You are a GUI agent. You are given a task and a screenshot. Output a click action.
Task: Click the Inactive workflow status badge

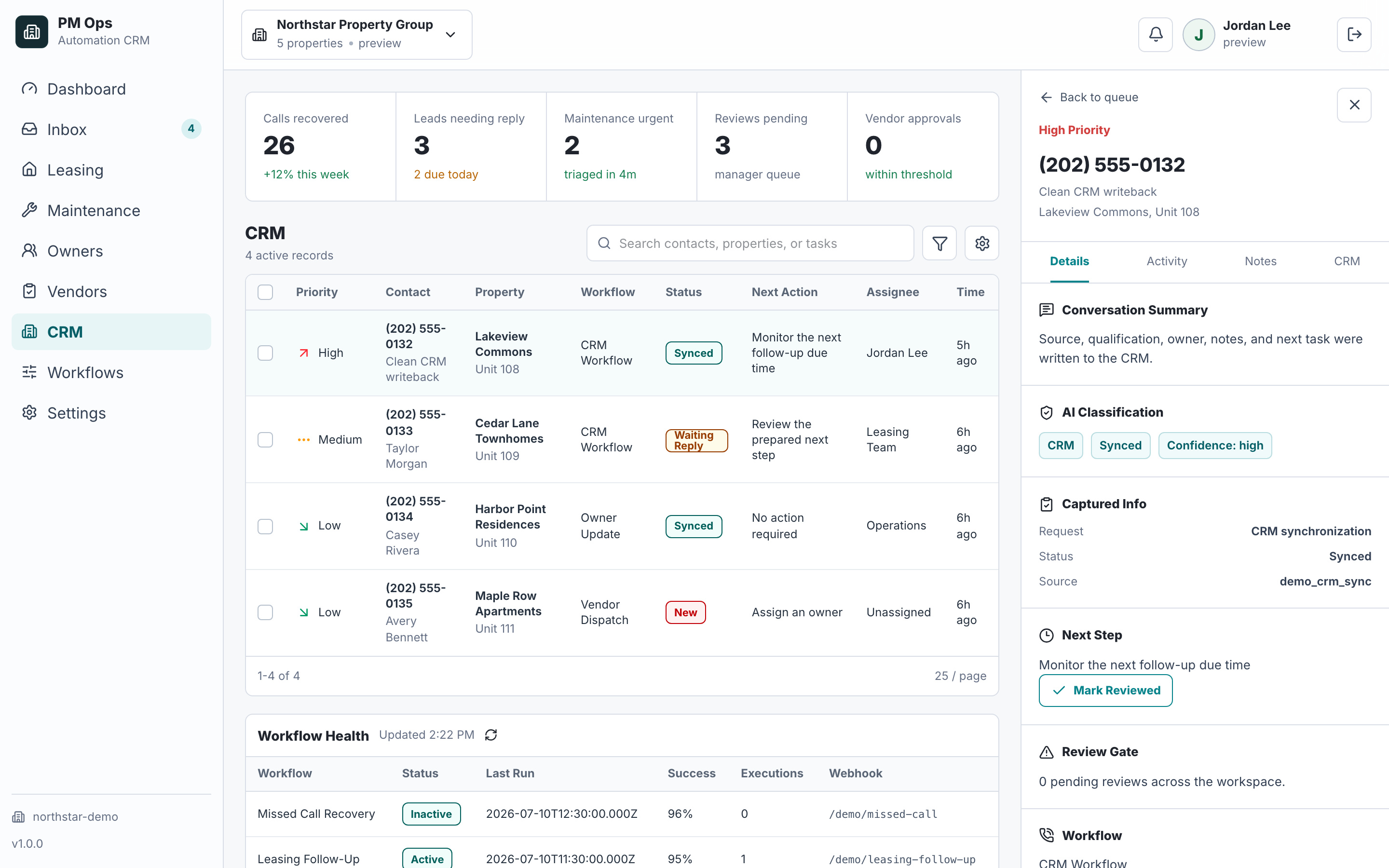tap(431, 814)
